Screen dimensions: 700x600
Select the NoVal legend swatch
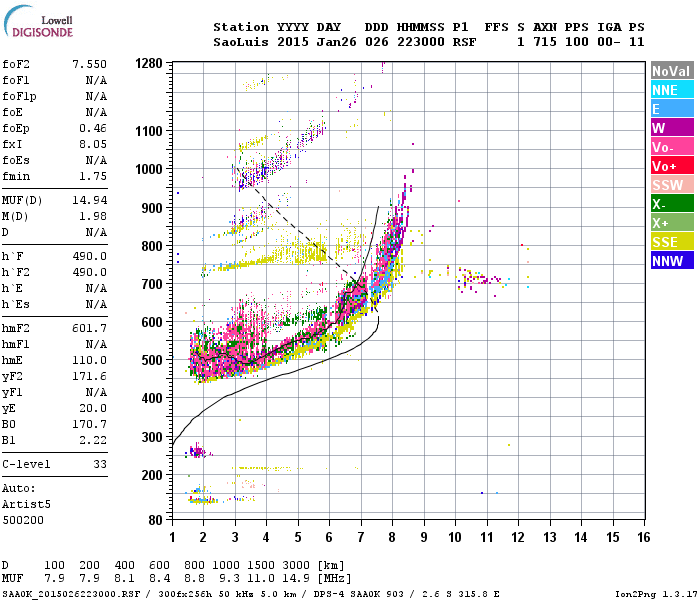[672, 71]
